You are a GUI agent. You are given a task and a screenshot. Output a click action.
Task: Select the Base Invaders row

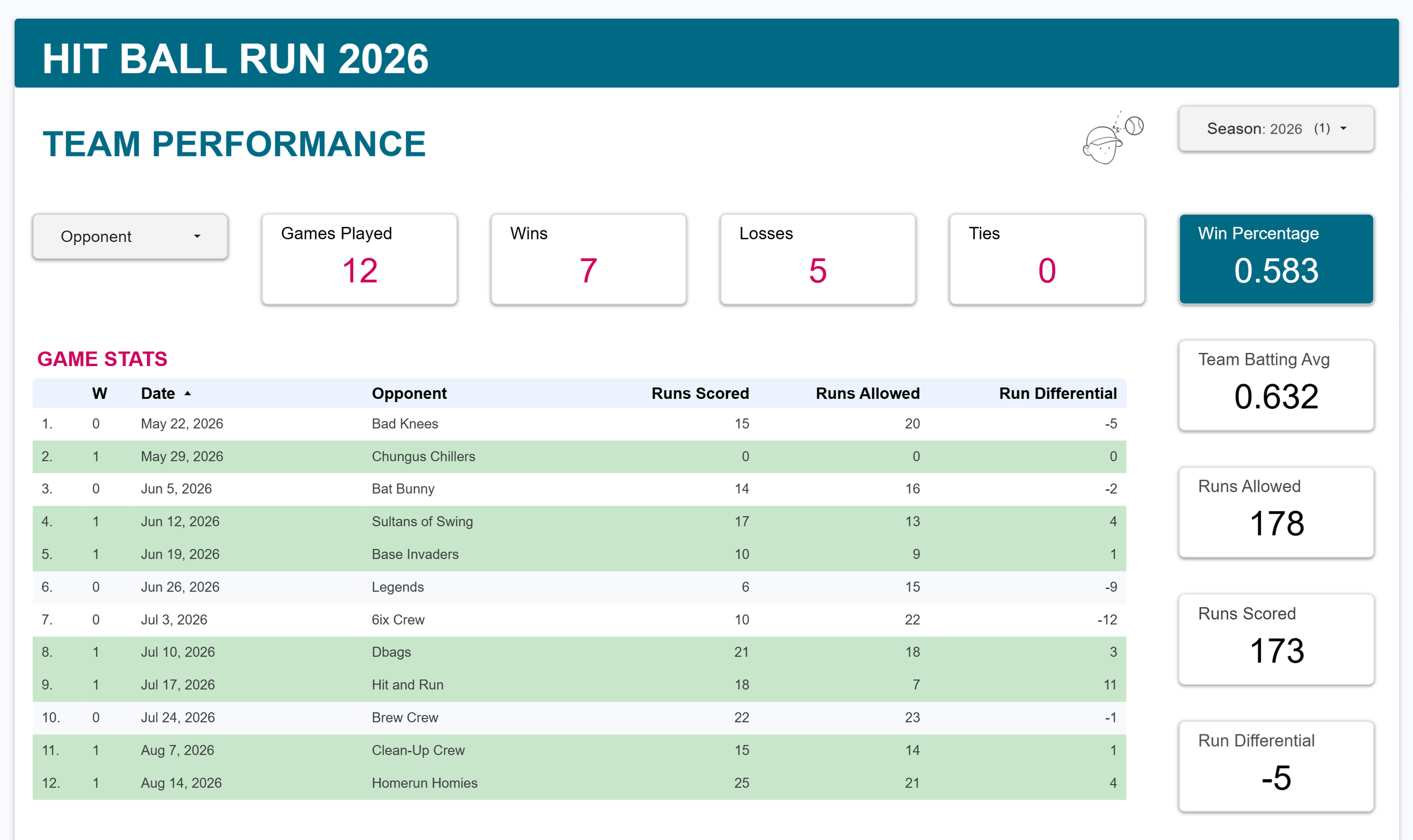[x=579, y=554]
